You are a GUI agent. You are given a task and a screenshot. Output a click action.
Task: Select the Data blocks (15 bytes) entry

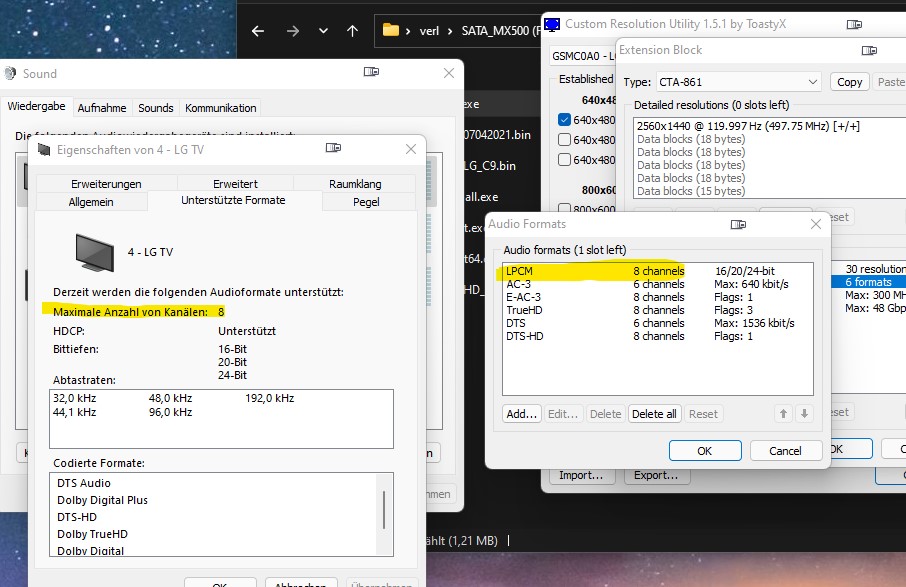click(x=770, y=191)
